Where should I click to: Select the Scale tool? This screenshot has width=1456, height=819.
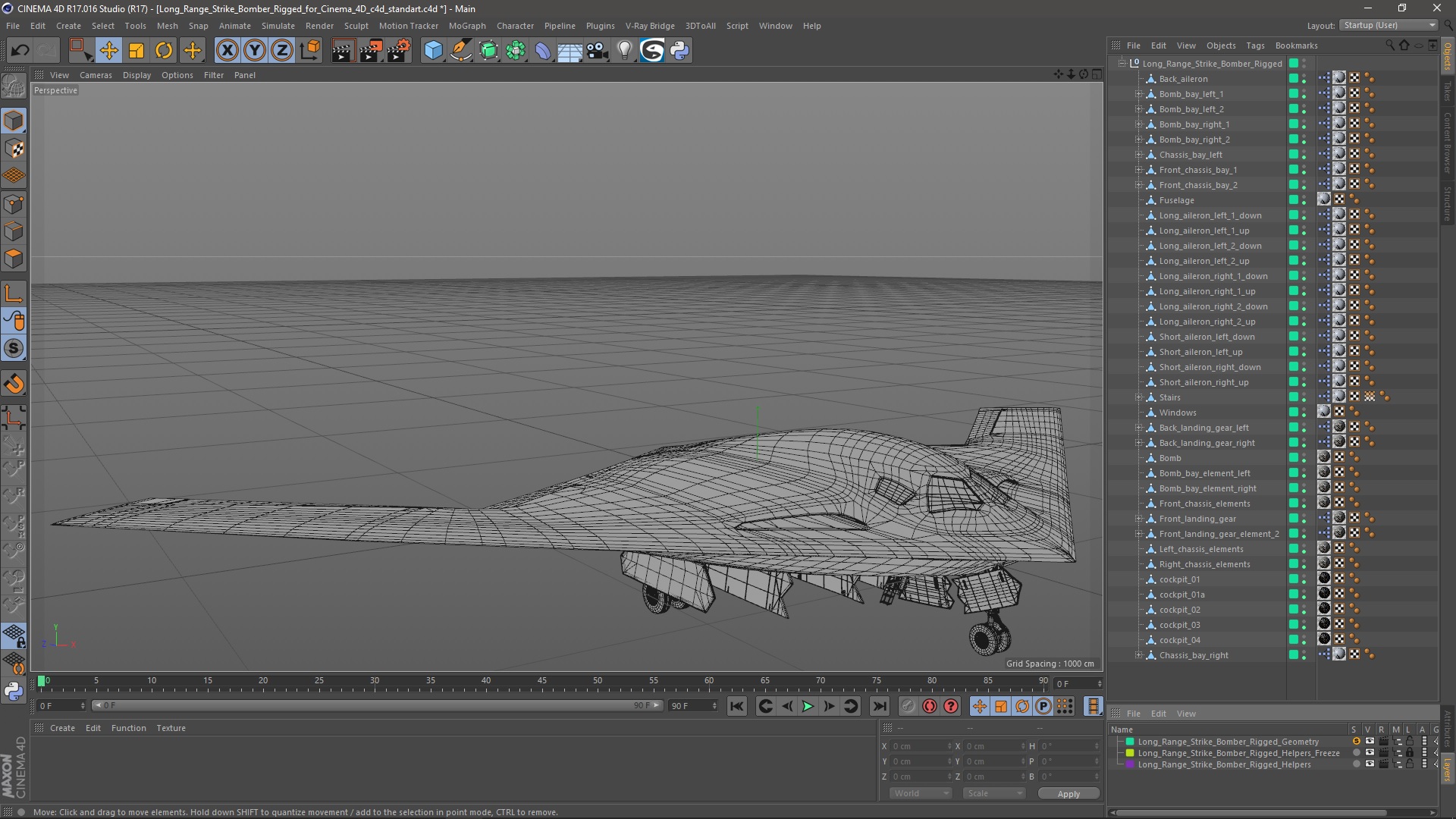pos(136,51)
